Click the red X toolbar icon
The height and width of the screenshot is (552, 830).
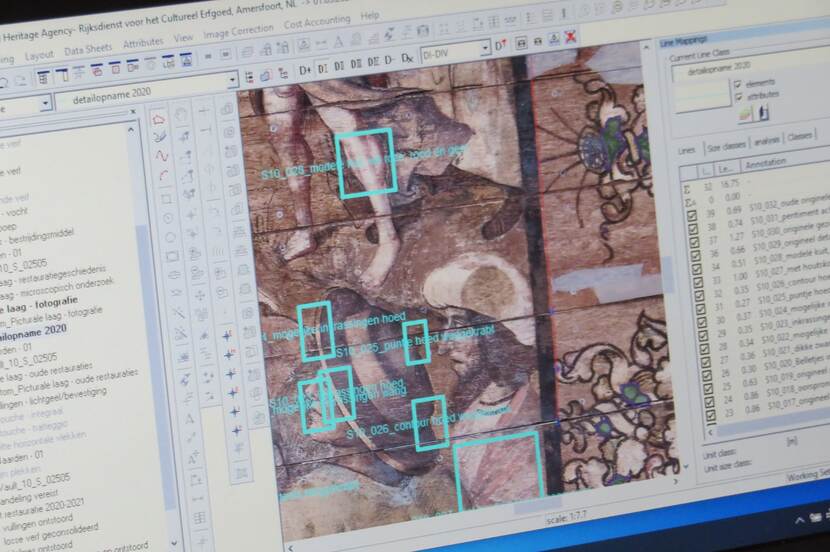[x=571, y=37]
